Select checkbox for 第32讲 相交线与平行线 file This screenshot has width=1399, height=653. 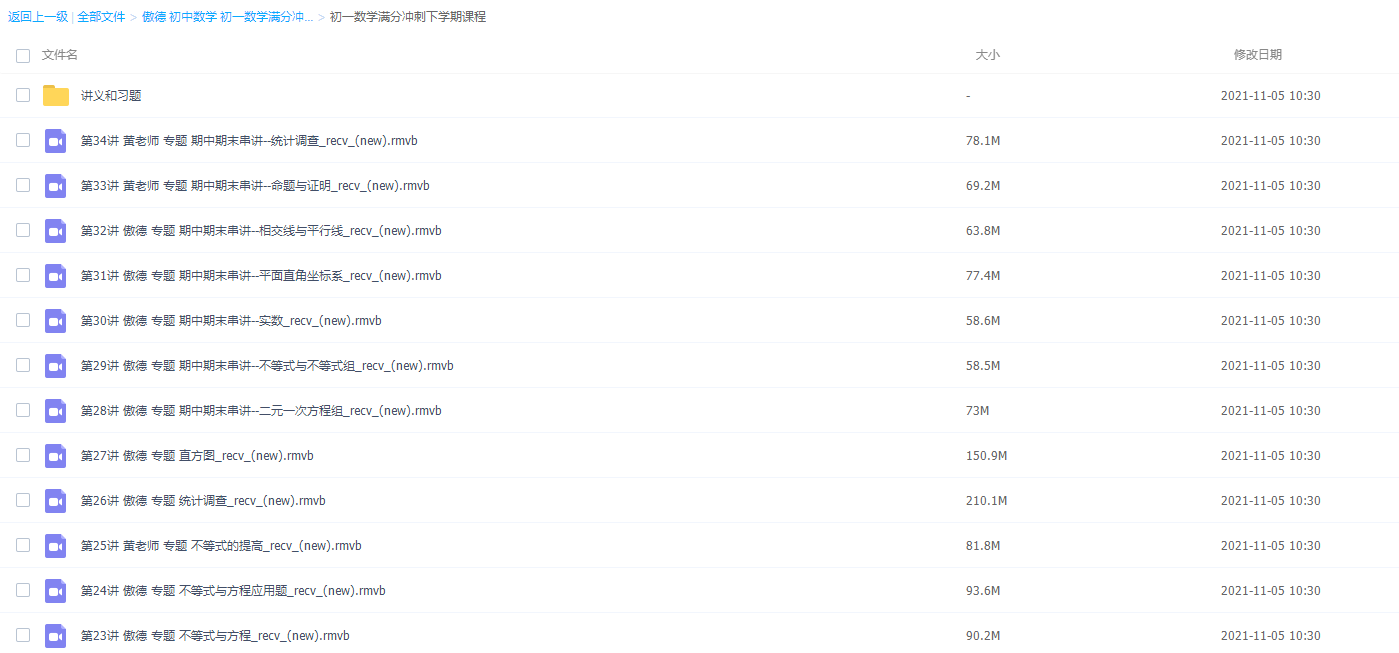23,231
